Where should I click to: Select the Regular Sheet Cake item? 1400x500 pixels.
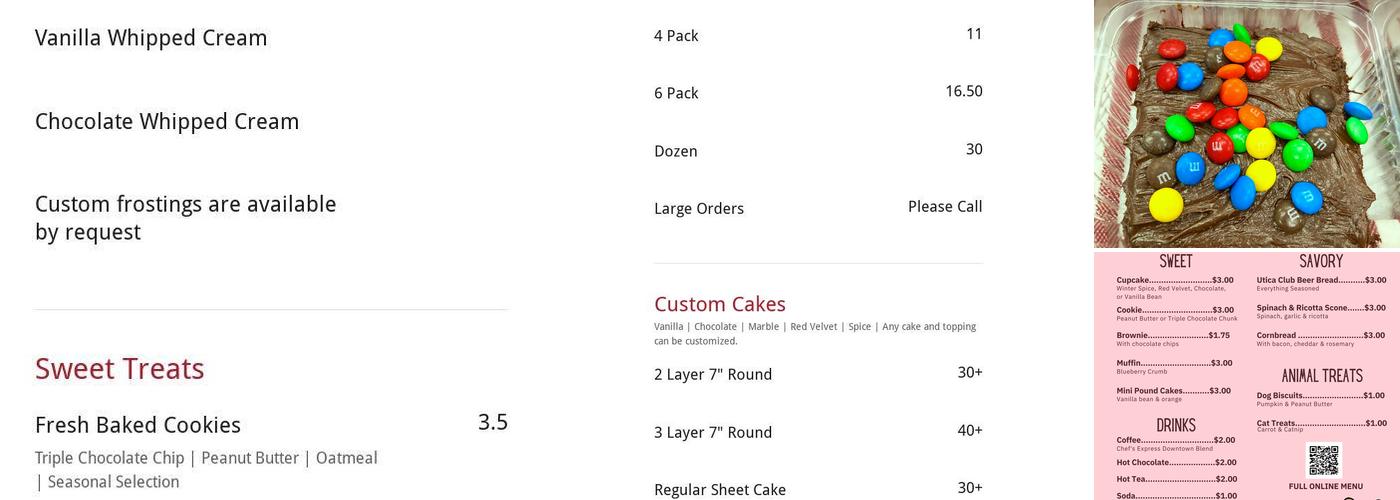[720, 490]
